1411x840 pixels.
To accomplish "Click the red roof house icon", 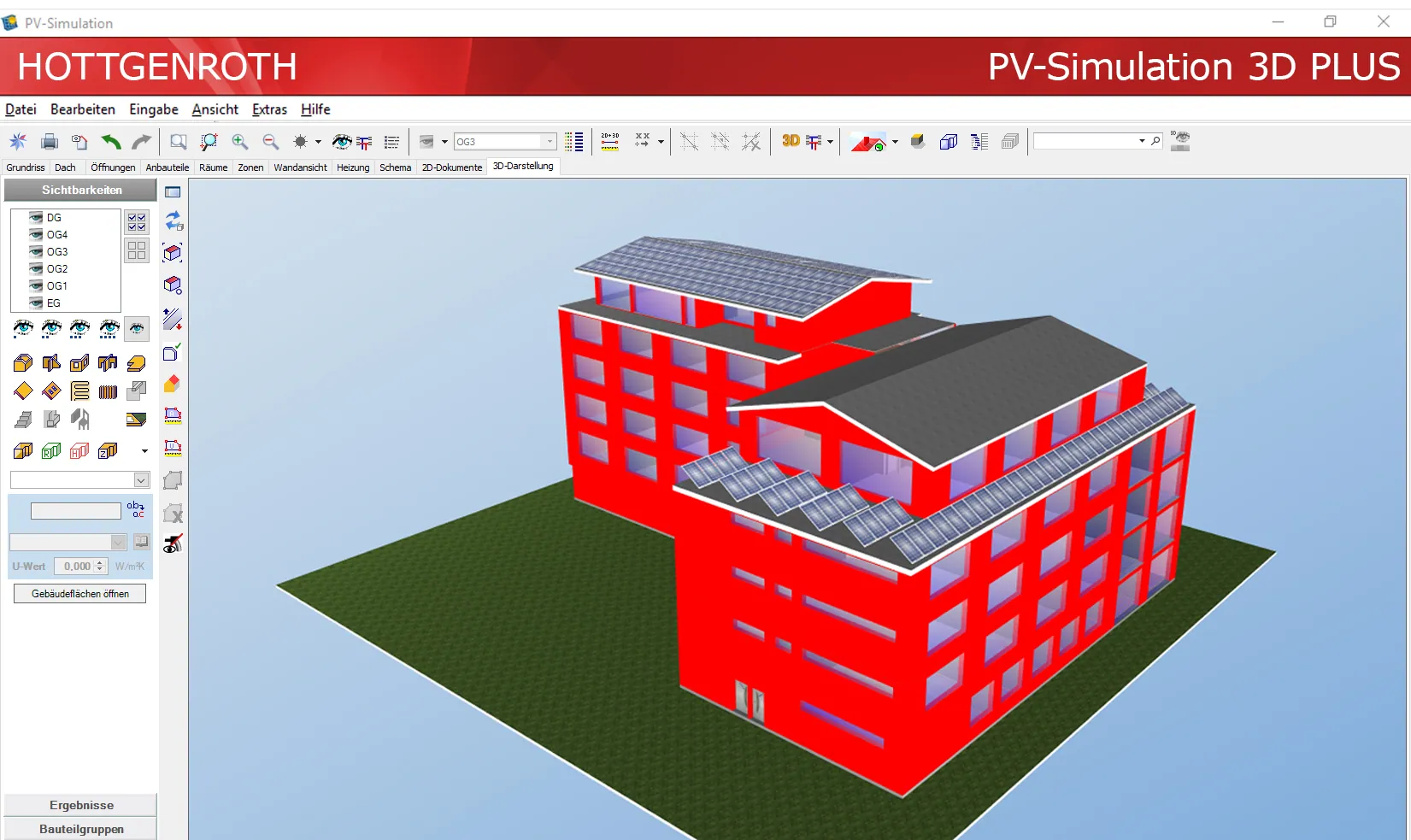I will point(867,143).
